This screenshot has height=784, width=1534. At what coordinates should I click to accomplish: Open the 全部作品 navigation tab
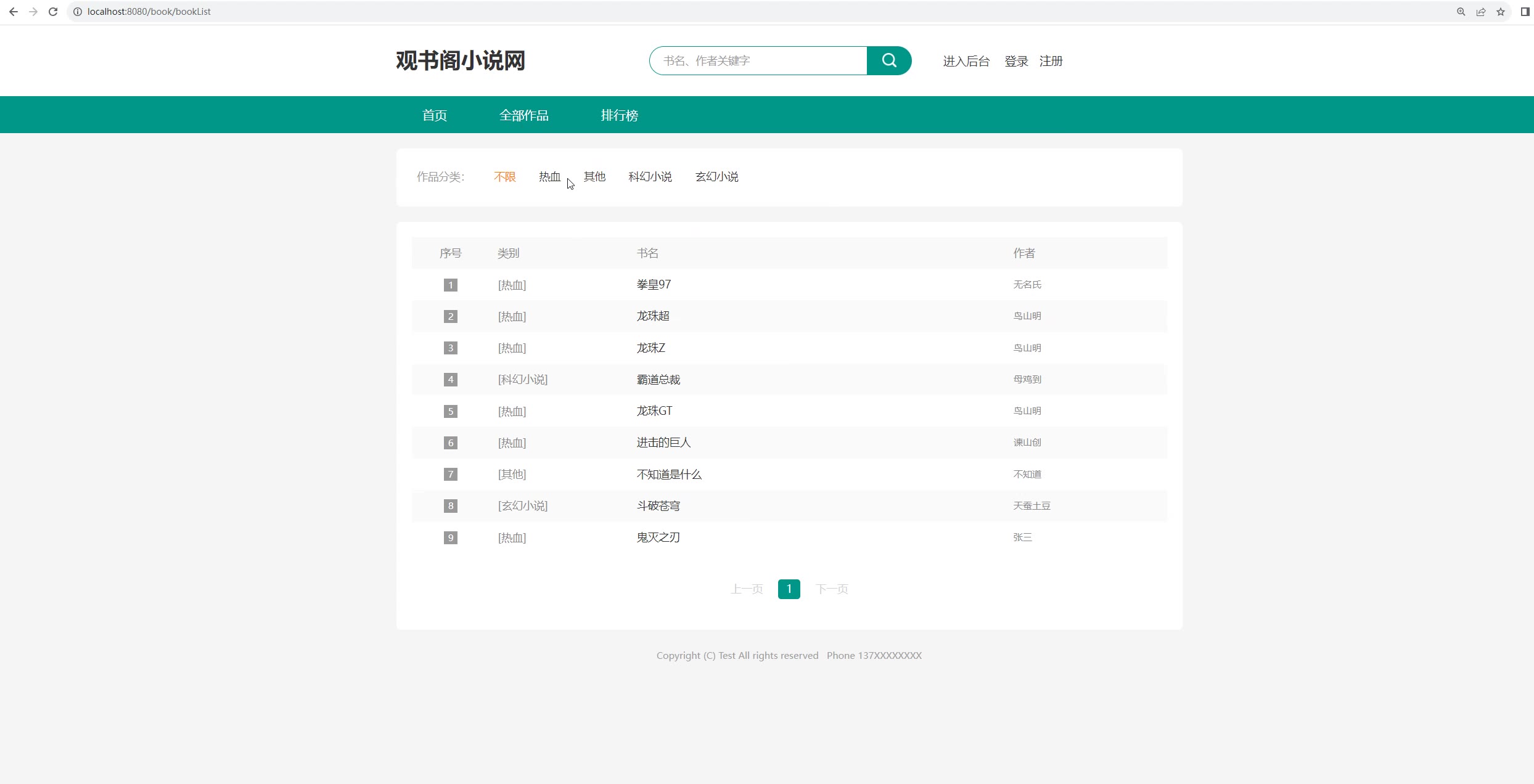[524, 115]
